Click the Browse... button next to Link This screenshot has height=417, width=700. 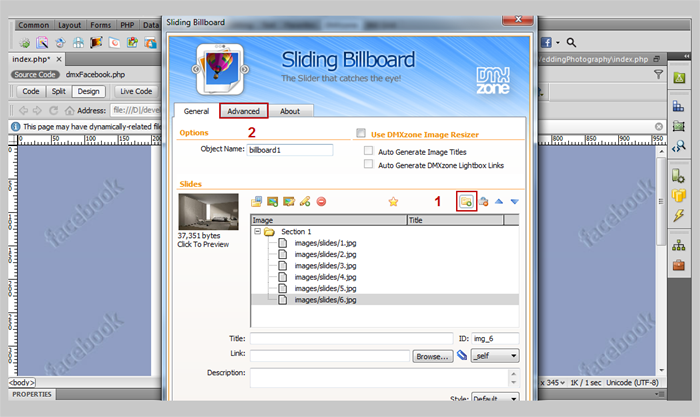point(432,356)
